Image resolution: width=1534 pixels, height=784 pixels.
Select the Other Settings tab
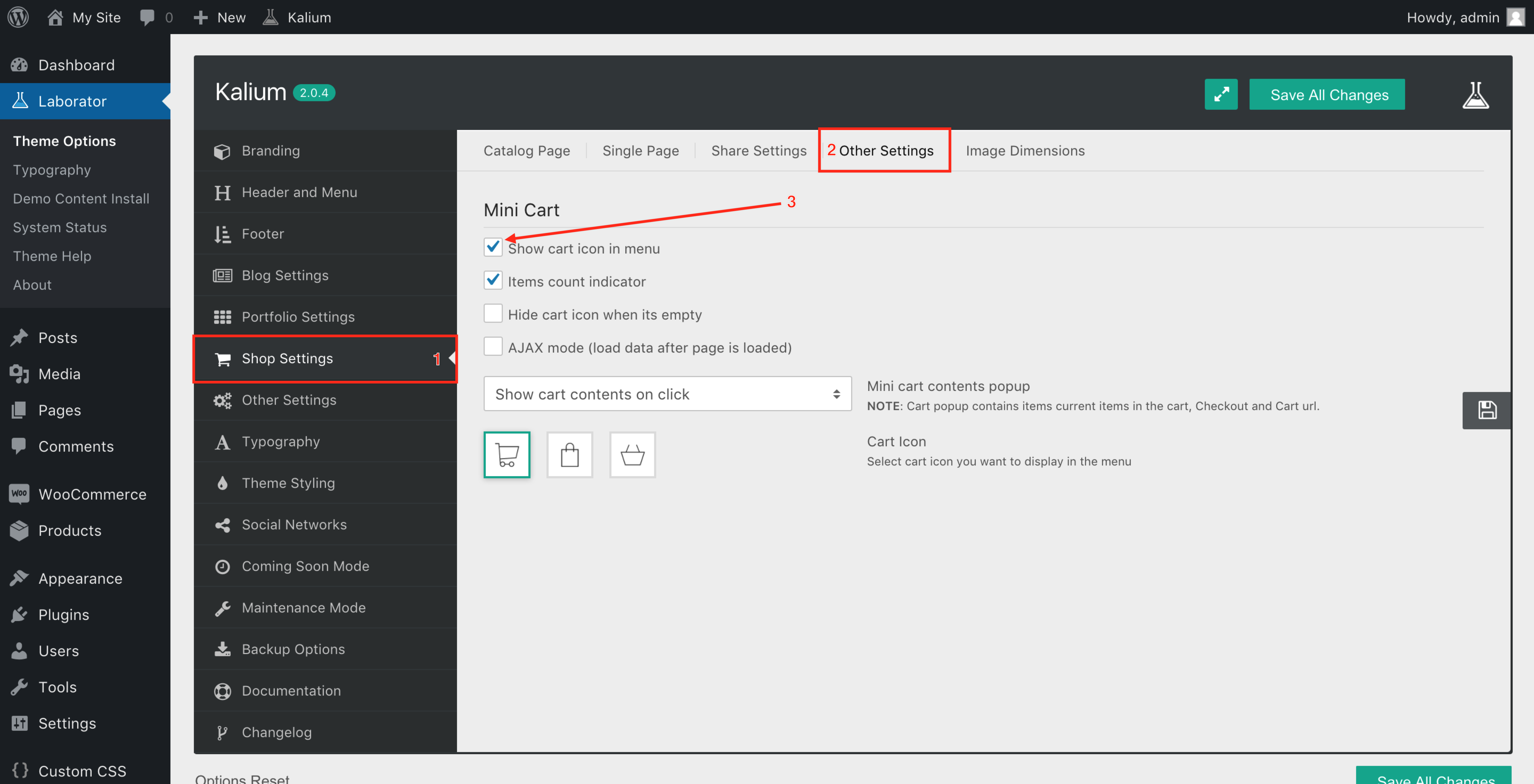pos(886,151)
